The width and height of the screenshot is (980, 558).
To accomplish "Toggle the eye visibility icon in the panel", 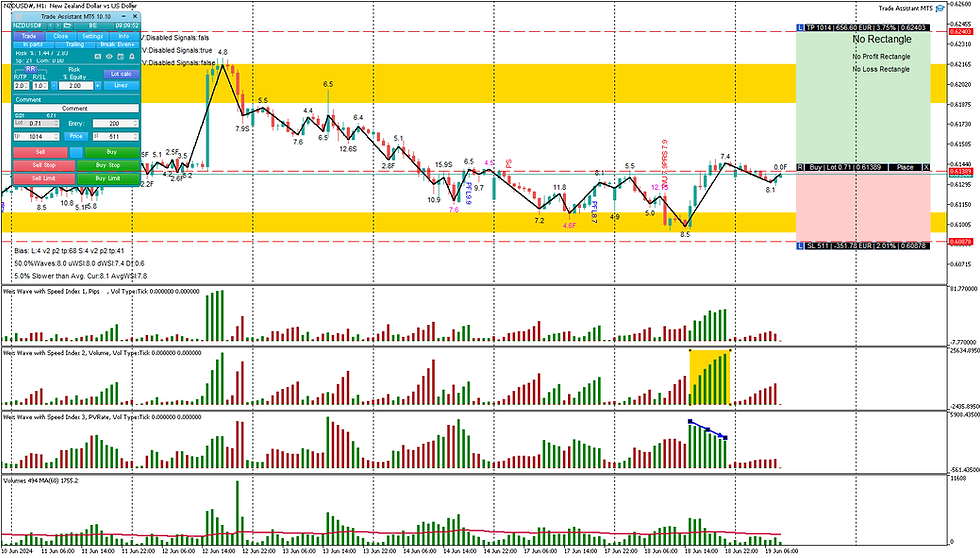I will click(x=109, y=57).
